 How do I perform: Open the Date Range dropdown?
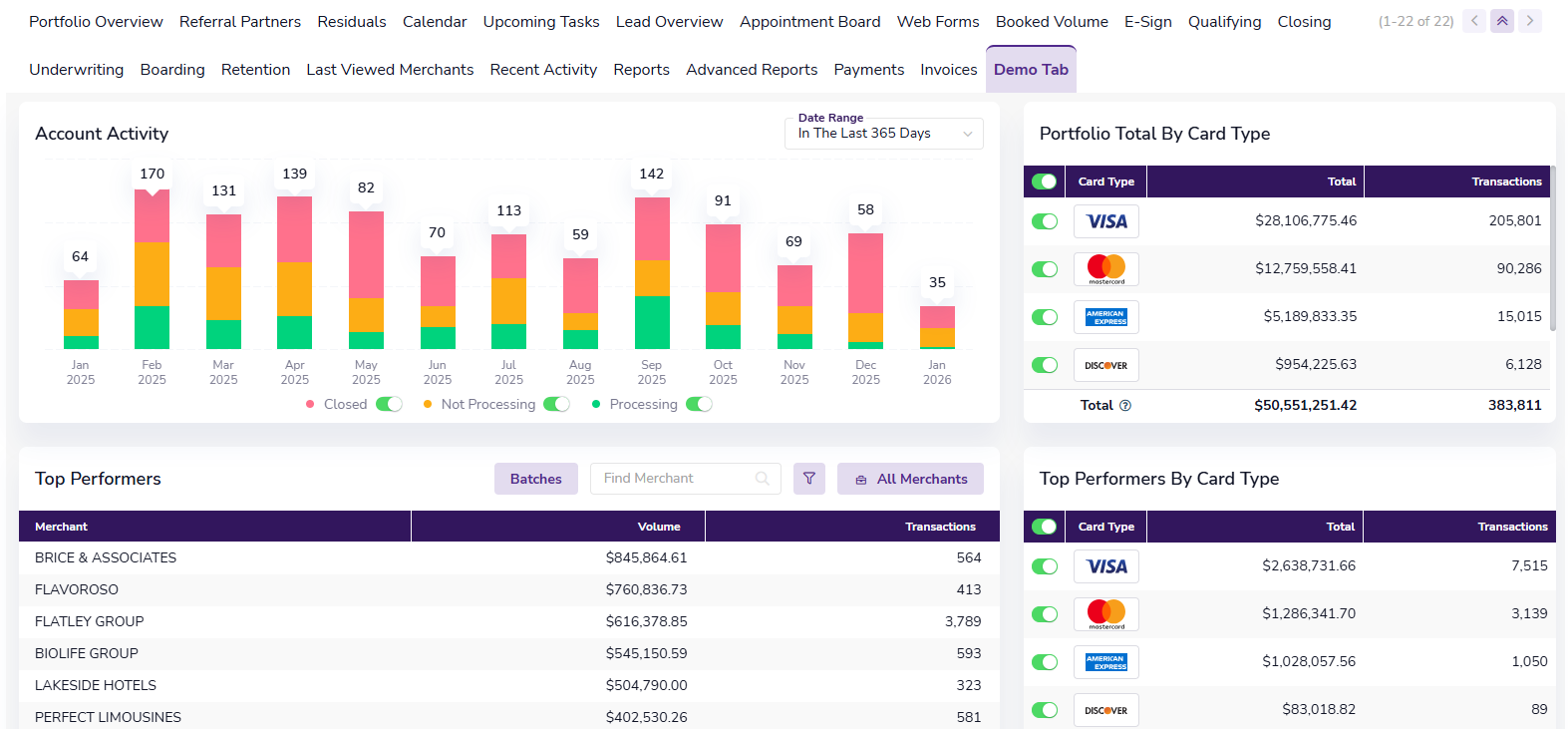(x=883, y=134)
